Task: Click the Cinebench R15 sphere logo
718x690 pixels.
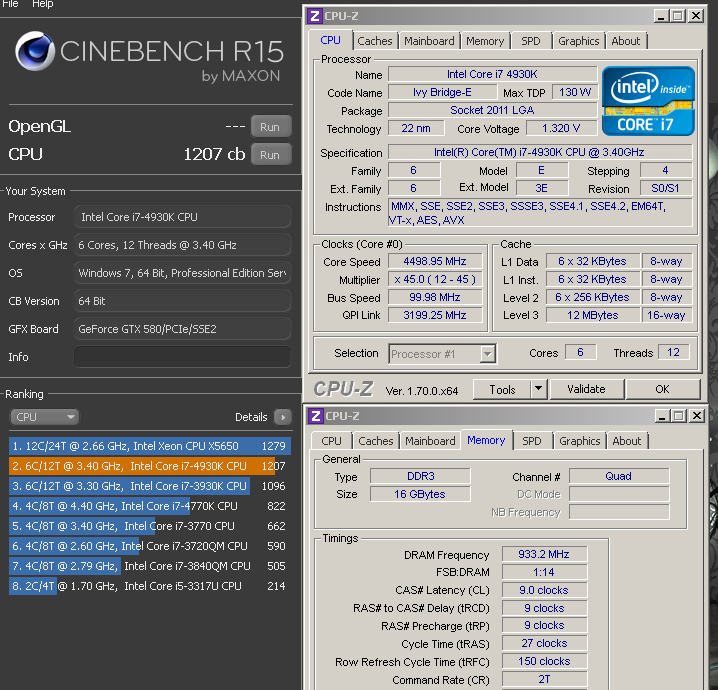Action: pos(35,51)
